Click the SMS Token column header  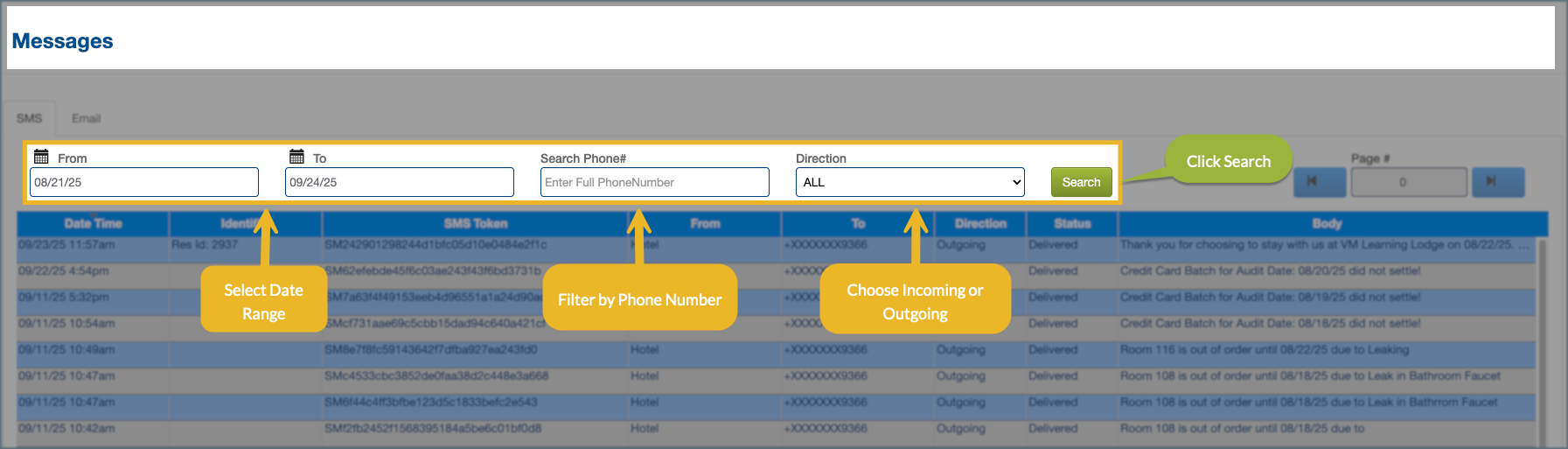(x=475, y=224)
